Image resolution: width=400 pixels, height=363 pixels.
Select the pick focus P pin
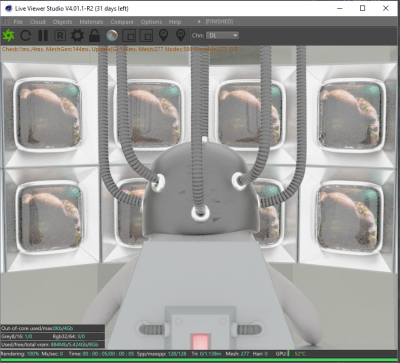tap(163, 35)
